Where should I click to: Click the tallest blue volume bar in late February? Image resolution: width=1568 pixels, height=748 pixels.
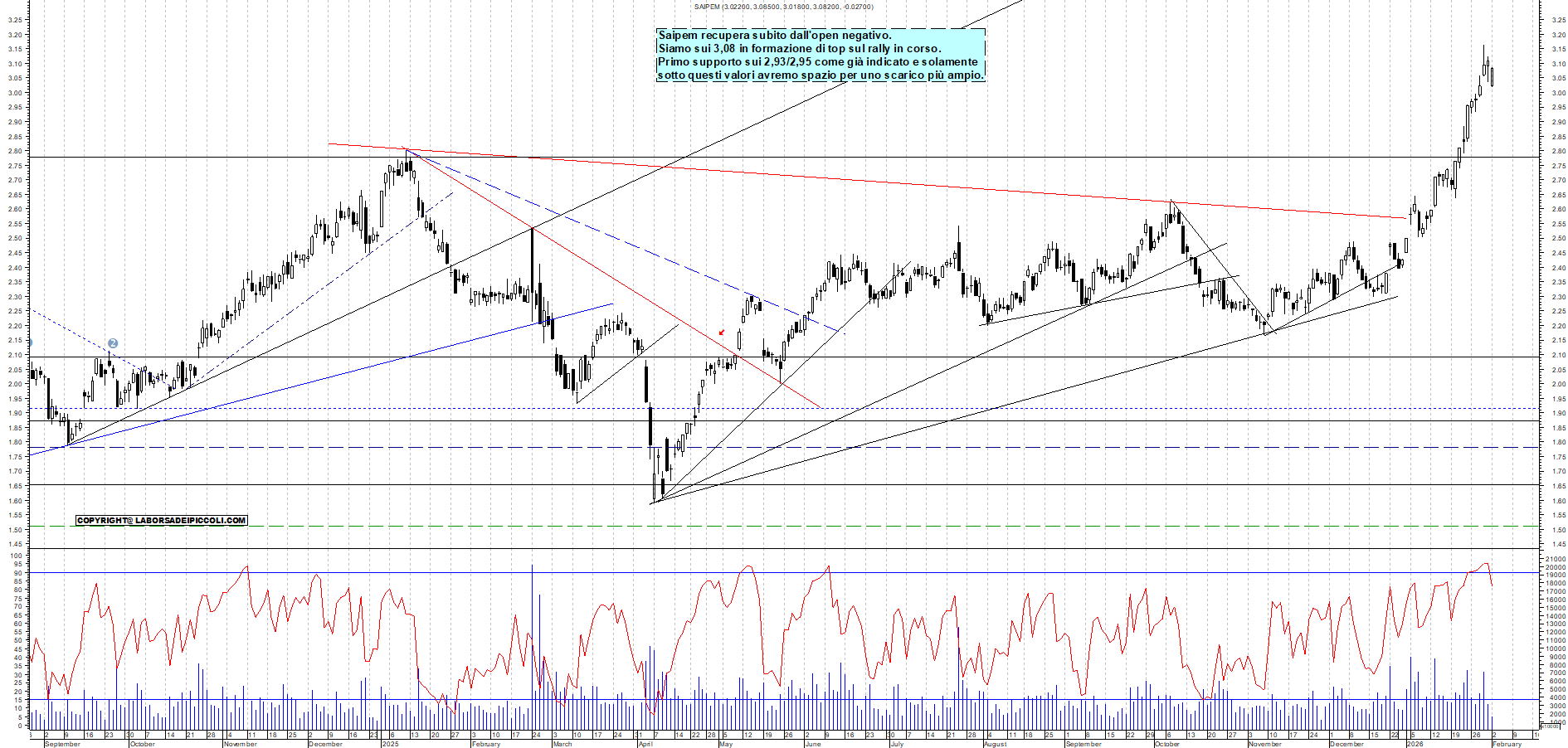click(532, 647)
